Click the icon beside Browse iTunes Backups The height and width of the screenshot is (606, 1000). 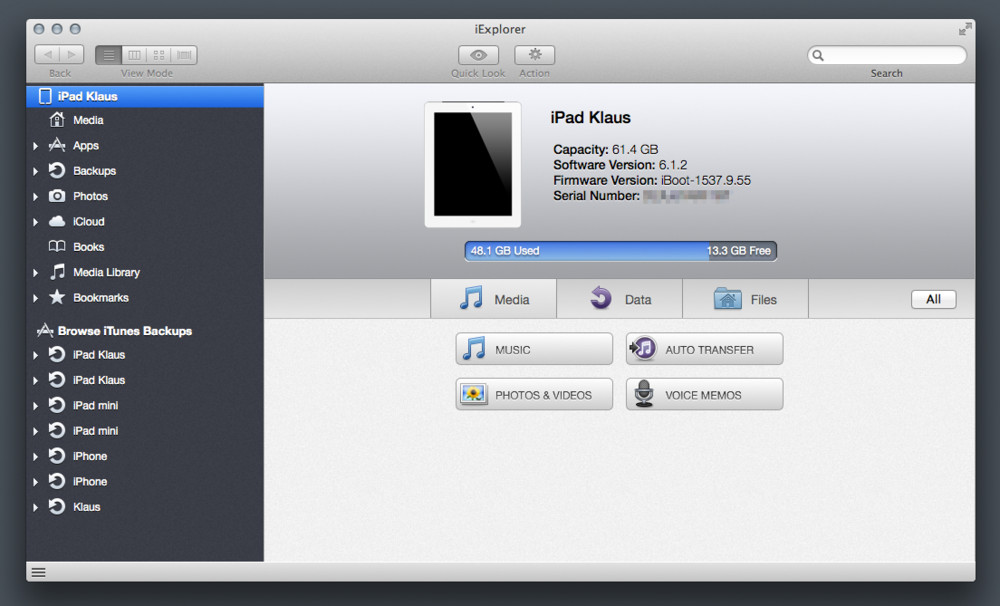[x=45, y=330]
